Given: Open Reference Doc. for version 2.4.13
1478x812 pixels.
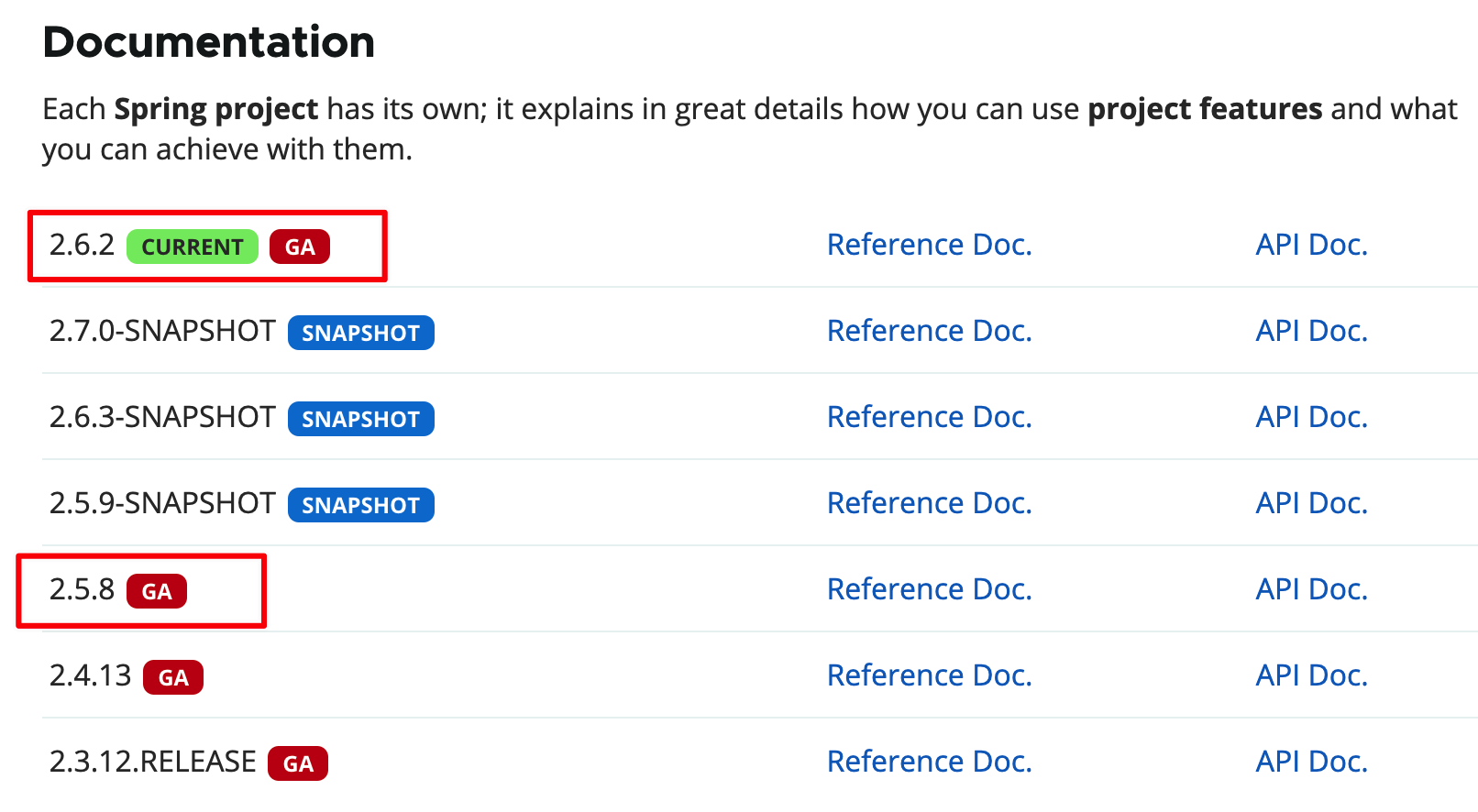Looking at the screenshot, I should tap(929, 675).
